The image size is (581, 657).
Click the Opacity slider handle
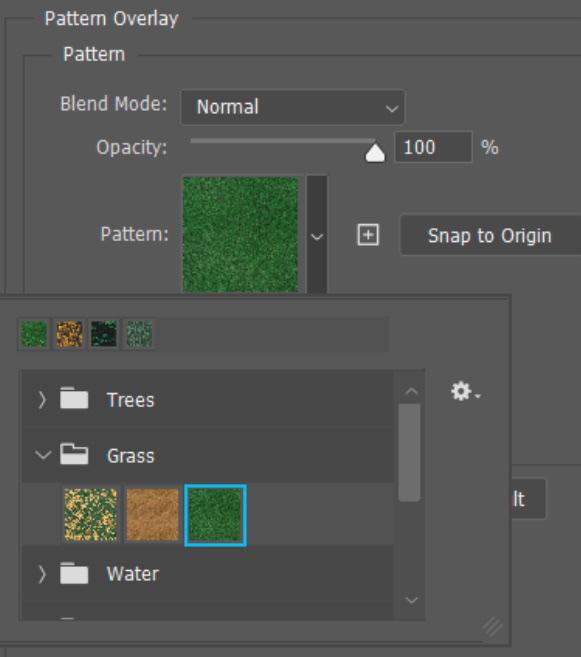[375, 153]
